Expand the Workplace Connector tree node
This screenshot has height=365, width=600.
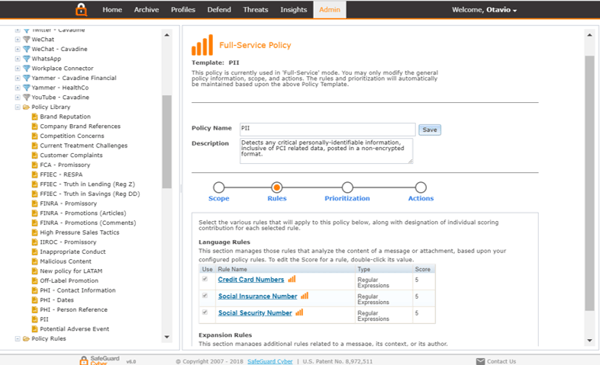pyautogui.click(x=18, y=68)
